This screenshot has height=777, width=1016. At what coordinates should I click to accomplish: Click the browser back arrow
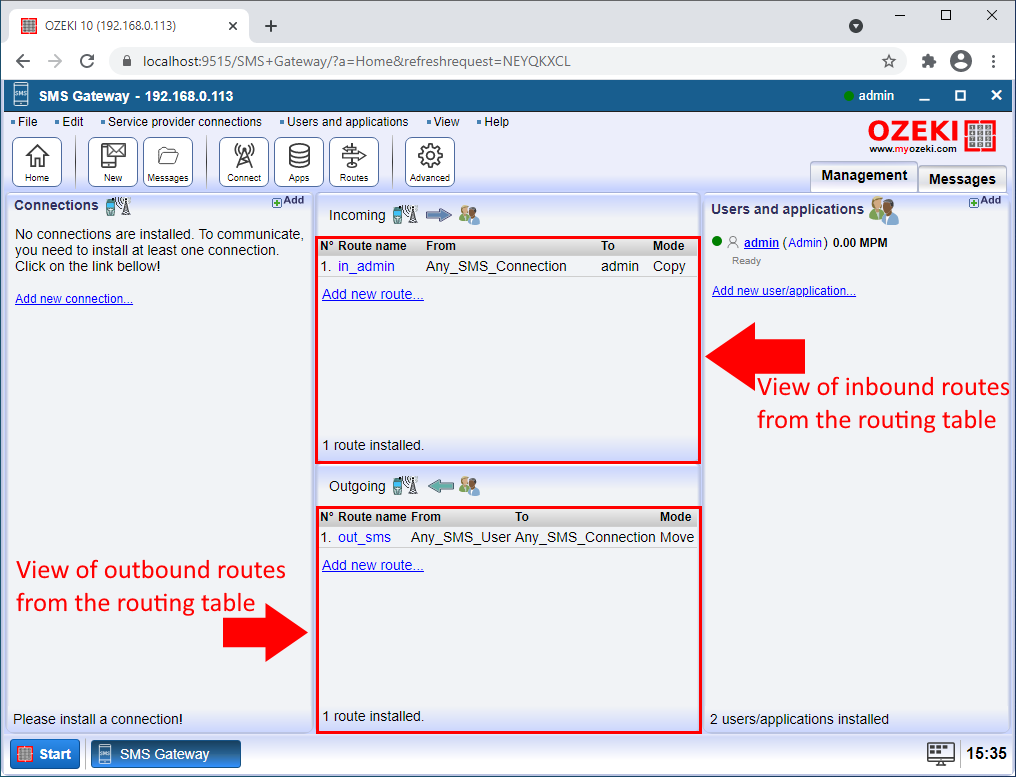23,61
